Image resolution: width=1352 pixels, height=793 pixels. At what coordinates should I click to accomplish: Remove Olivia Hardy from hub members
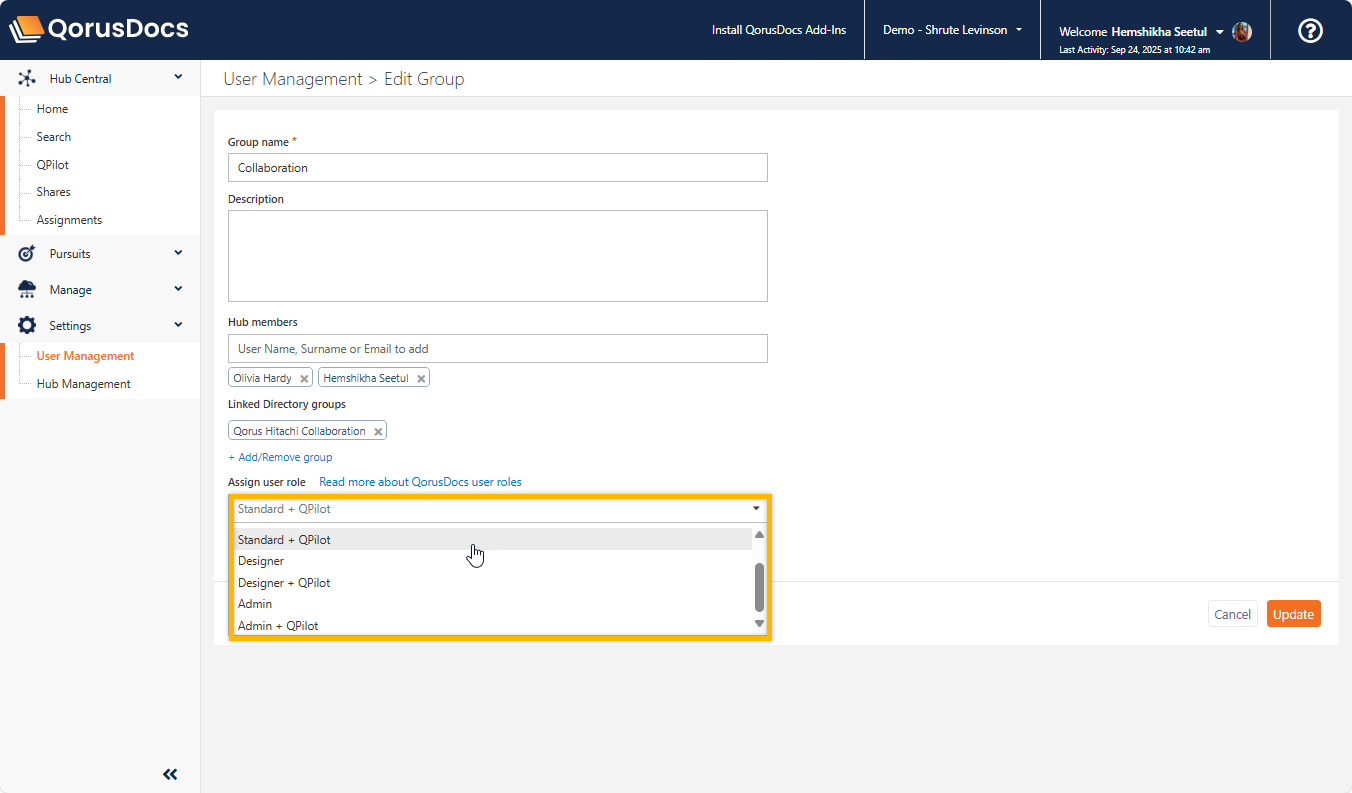click(304, 379)
